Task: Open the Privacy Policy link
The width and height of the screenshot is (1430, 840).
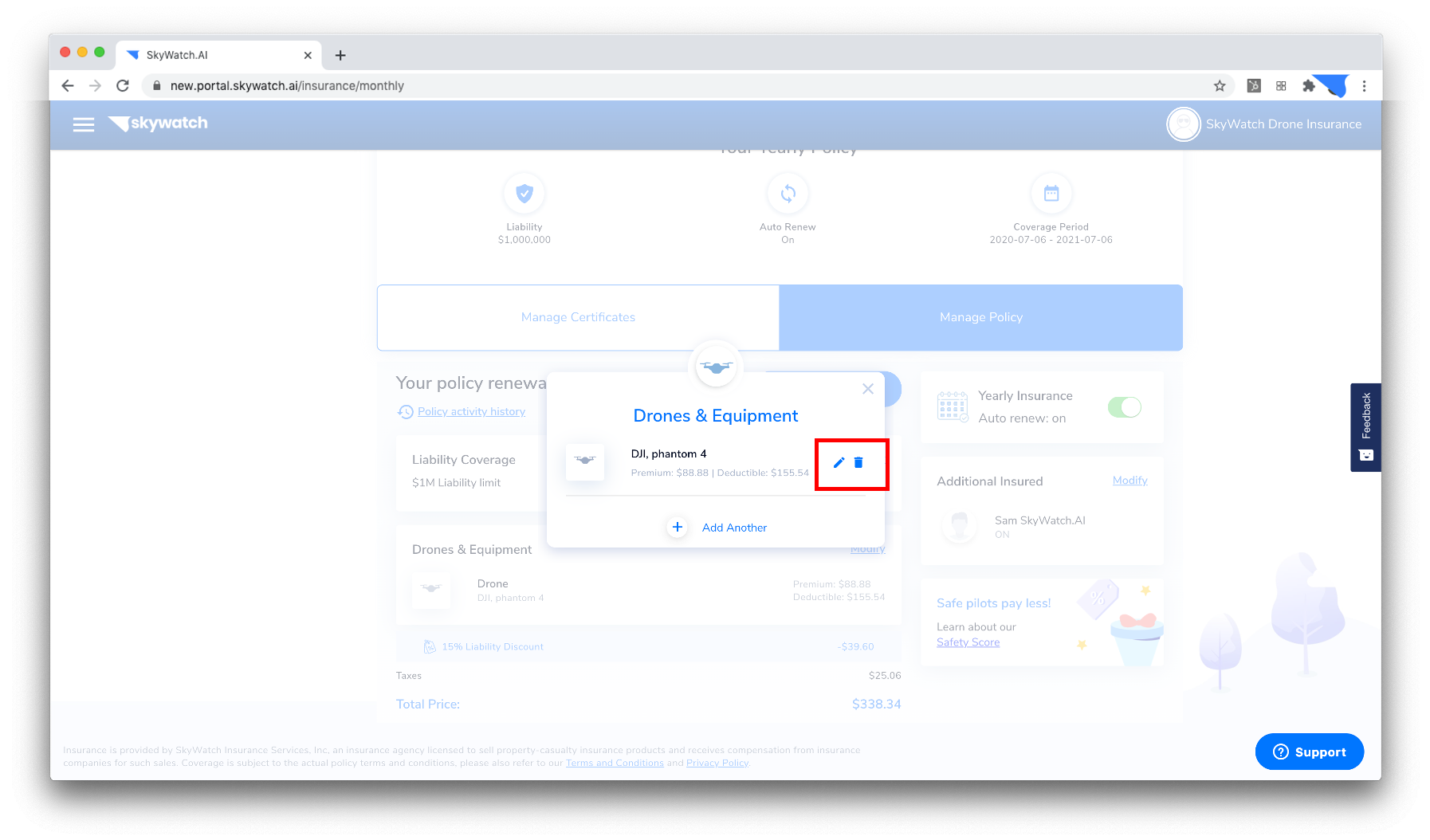Action: [x=717, y=763]
